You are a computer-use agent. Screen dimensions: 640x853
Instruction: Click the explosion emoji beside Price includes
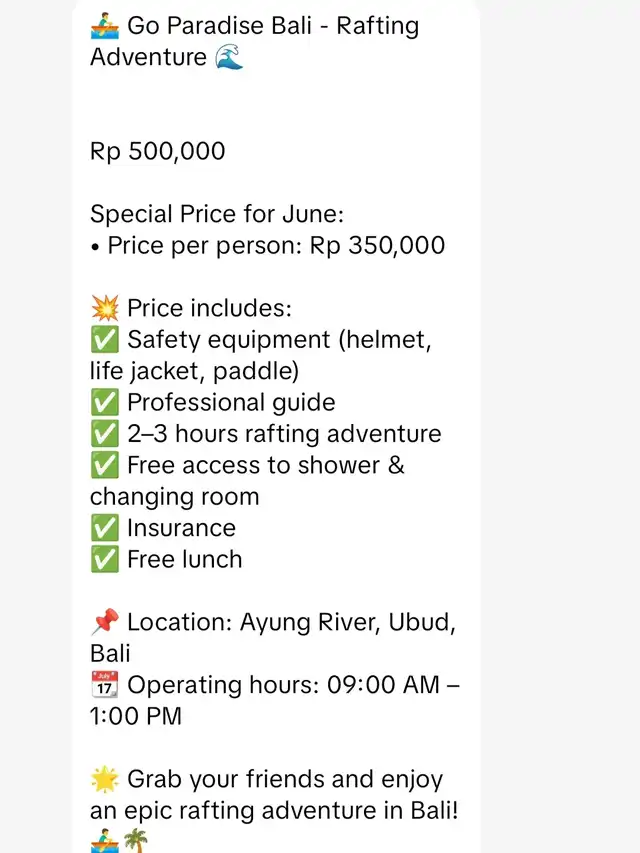104,308
